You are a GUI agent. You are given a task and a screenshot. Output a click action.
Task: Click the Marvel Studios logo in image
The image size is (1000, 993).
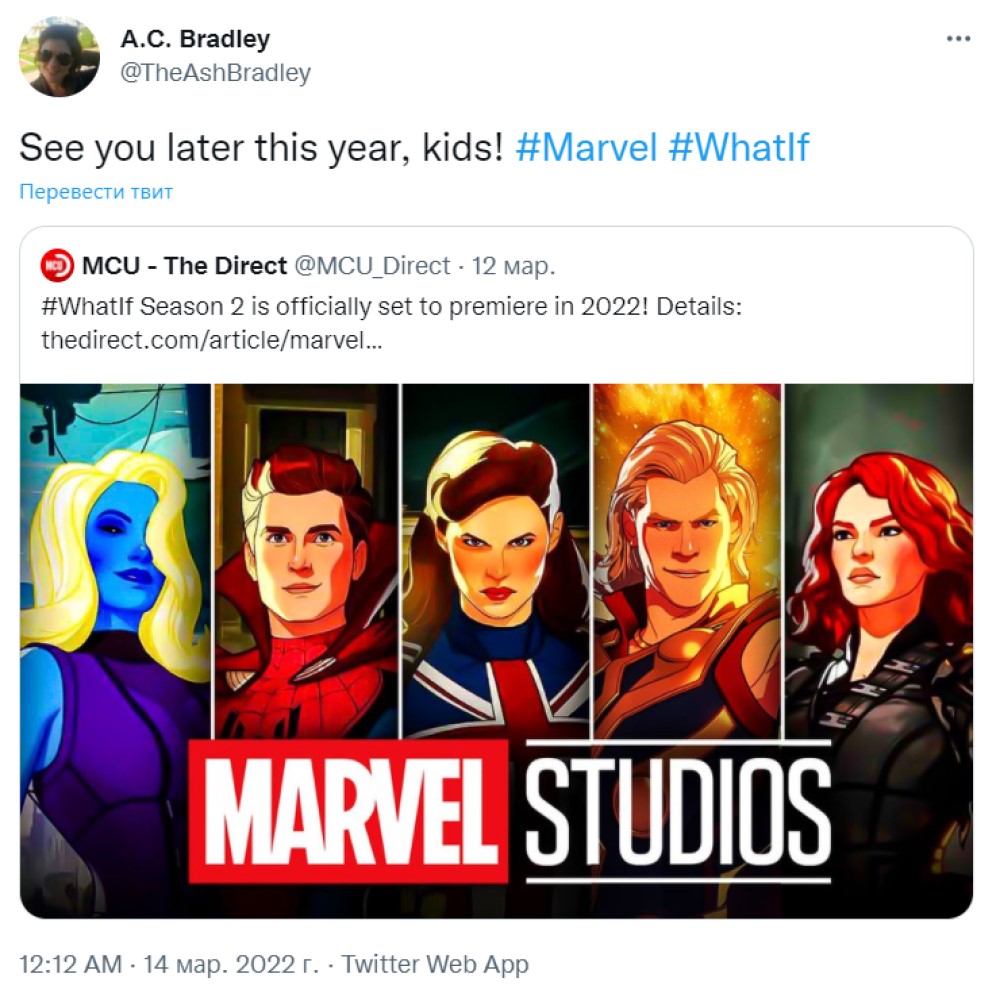[510, 812]
